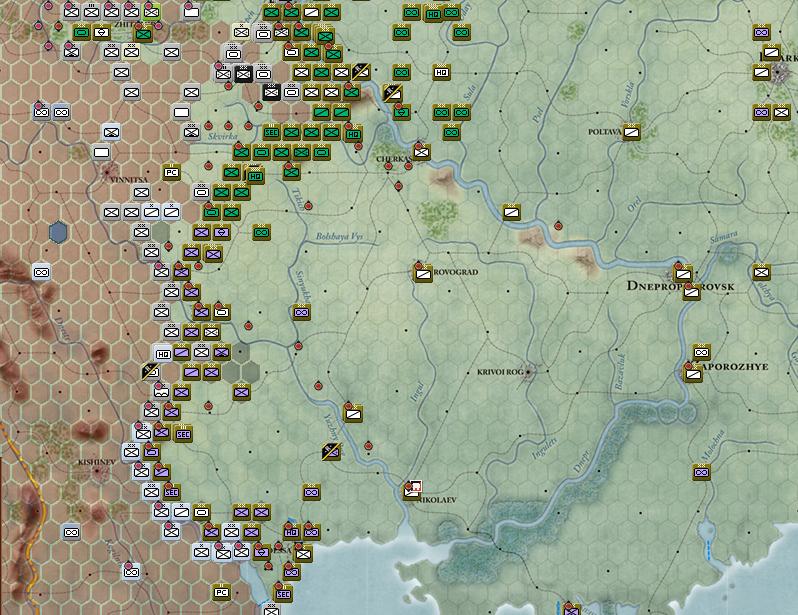
Task: Select the armor counter north of Zaporozhye
Action: click(701, 352)
